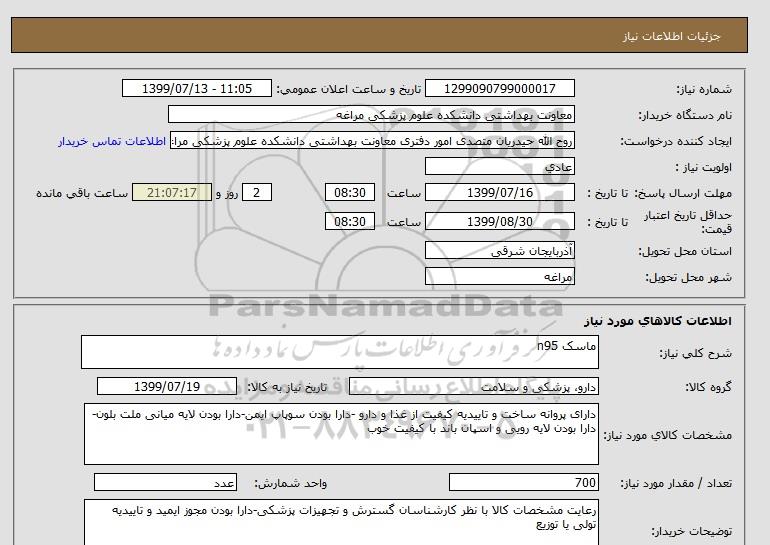Click the general description box ماسک n95
Image resolution: width=770 pixels, height=545 pixels.
pyautogui.click(x=340, y=352)
